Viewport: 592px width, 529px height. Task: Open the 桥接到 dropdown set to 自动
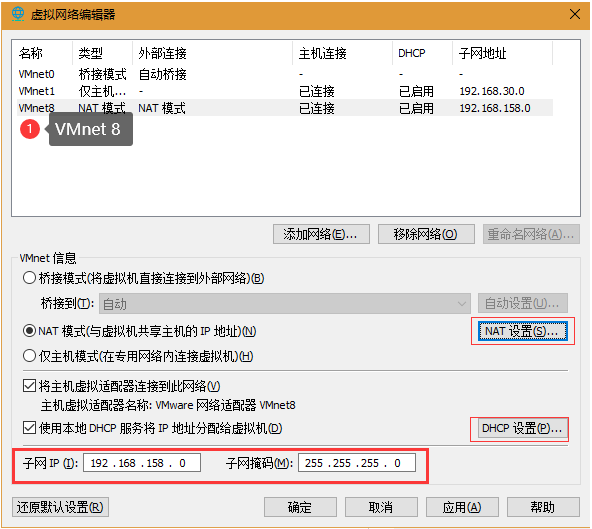pyautogui.click(x=285, y=304)
